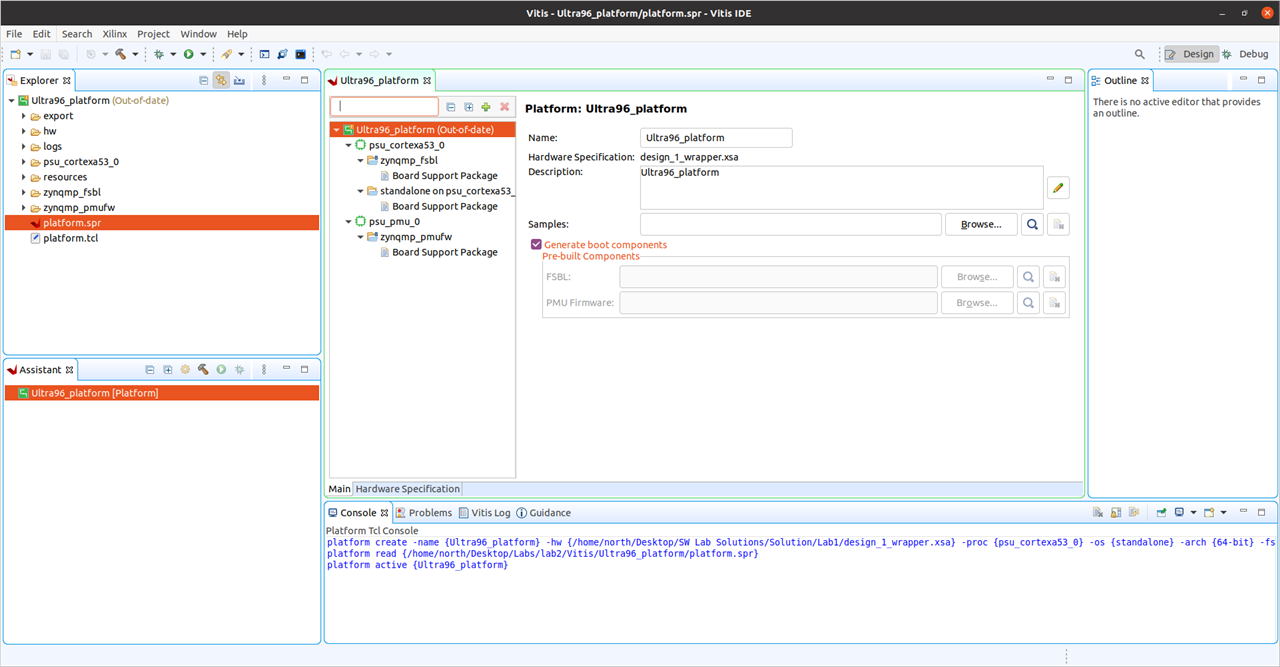Edit the platform Description using the pencil icon
Screen dimensions: 1280x667
click(x=1058, y=187)
